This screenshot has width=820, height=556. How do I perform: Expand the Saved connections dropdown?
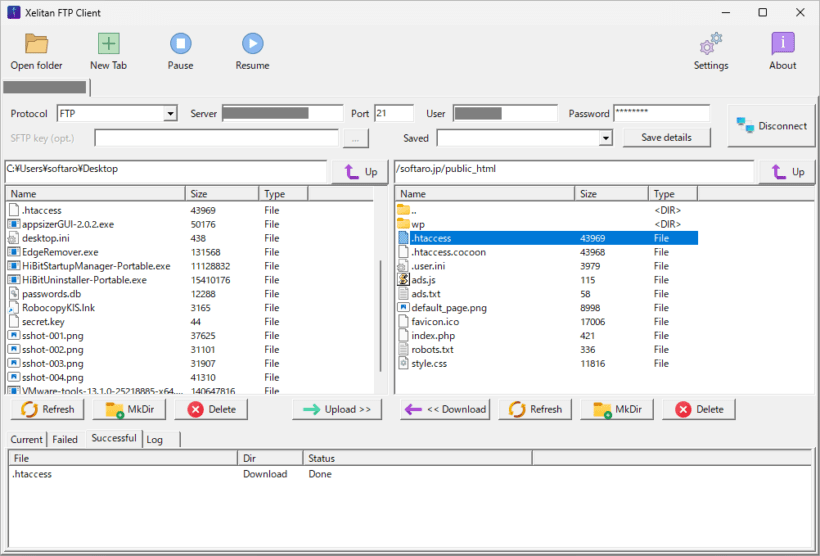coord(606,138)
